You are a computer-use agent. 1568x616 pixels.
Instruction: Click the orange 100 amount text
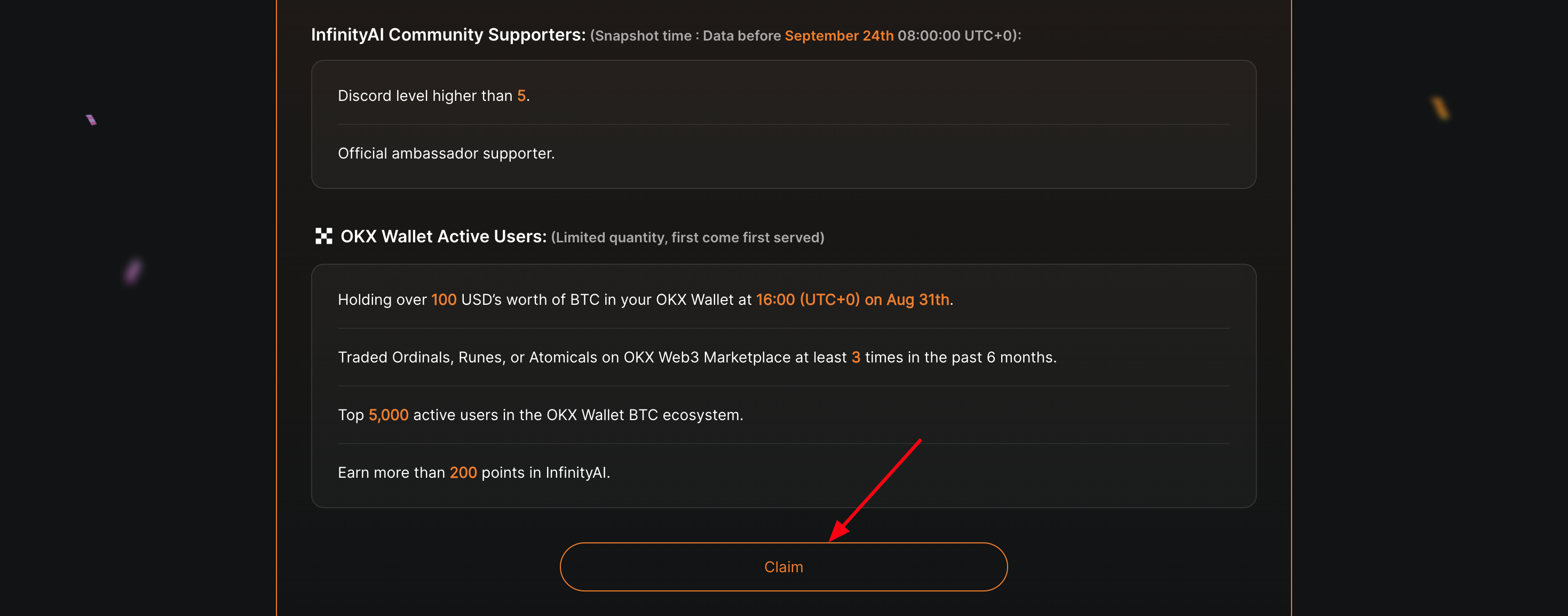point(444,299)
